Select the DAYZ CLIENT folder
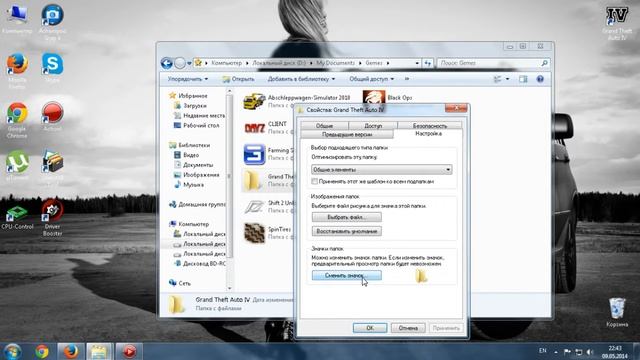The image size is (640, 360). [x=266, y=127]
